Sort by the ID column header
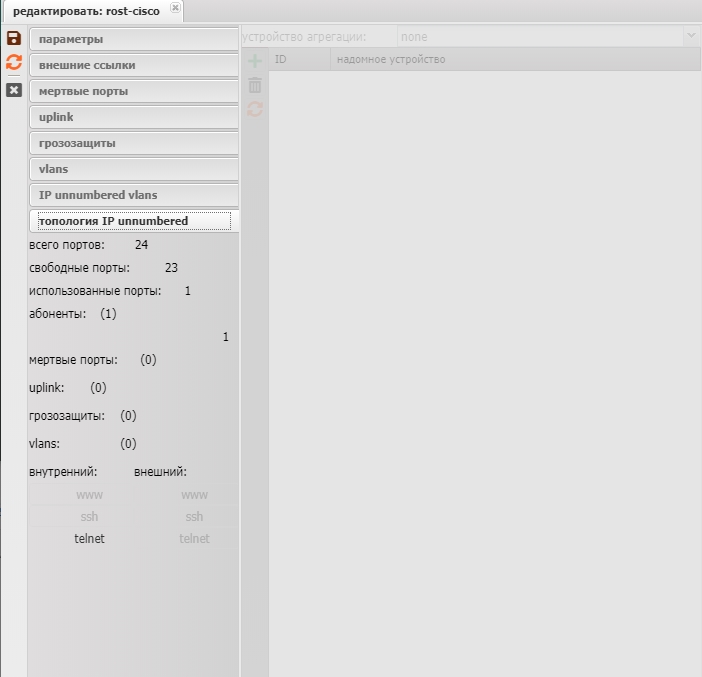Image resolution: width=702 pixels, height=677 pixels. coord(299,59)
